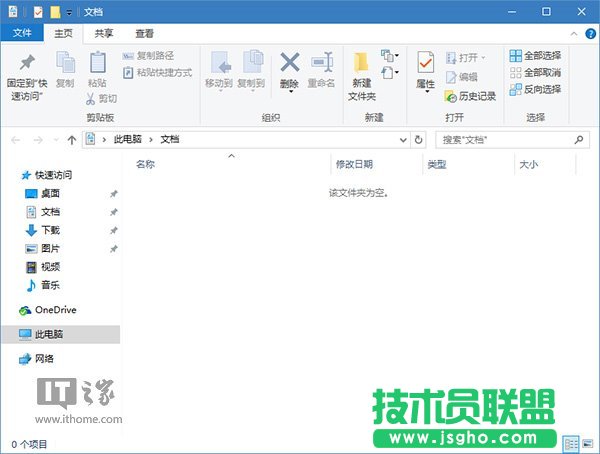Image resolution: width=600 pixels, height=454 pixels.
Task: Click Select none (全部取消)
Action: [535, 72]
